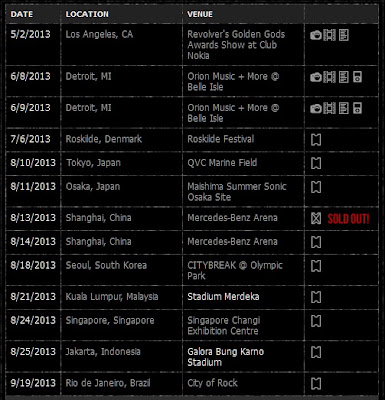The width and height of the screenshot is (385, 400).
Task: Open photos for 5/2/2013 Los Angeles show
Action: coord(316,35)
